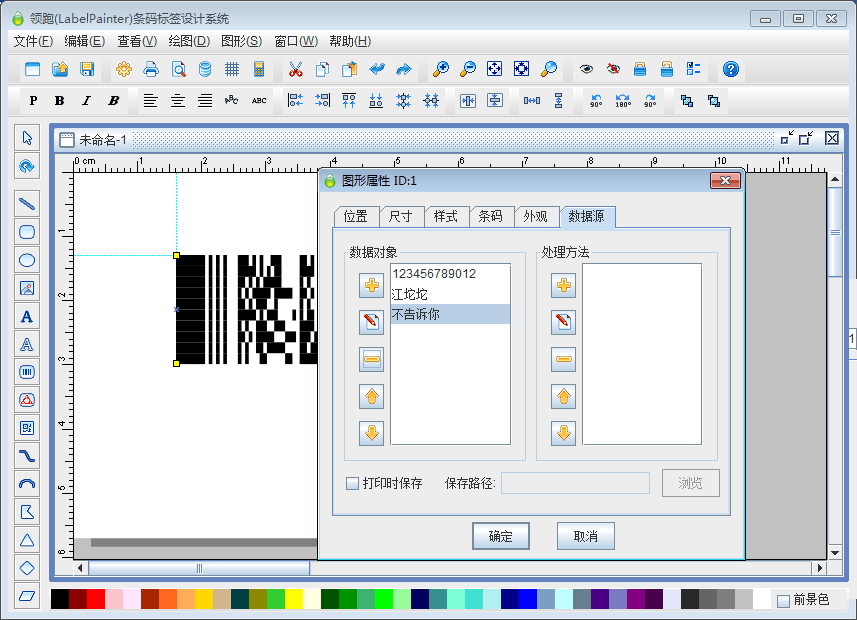This screenshot has width=857, height=620.
Task: Open the 帮助(H) menu
Action: (x=350, y=41)
